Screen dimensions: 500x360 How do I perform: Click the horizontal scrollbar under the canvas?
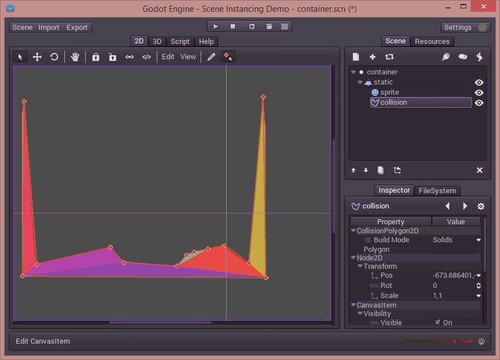click(x=160, y=323)
